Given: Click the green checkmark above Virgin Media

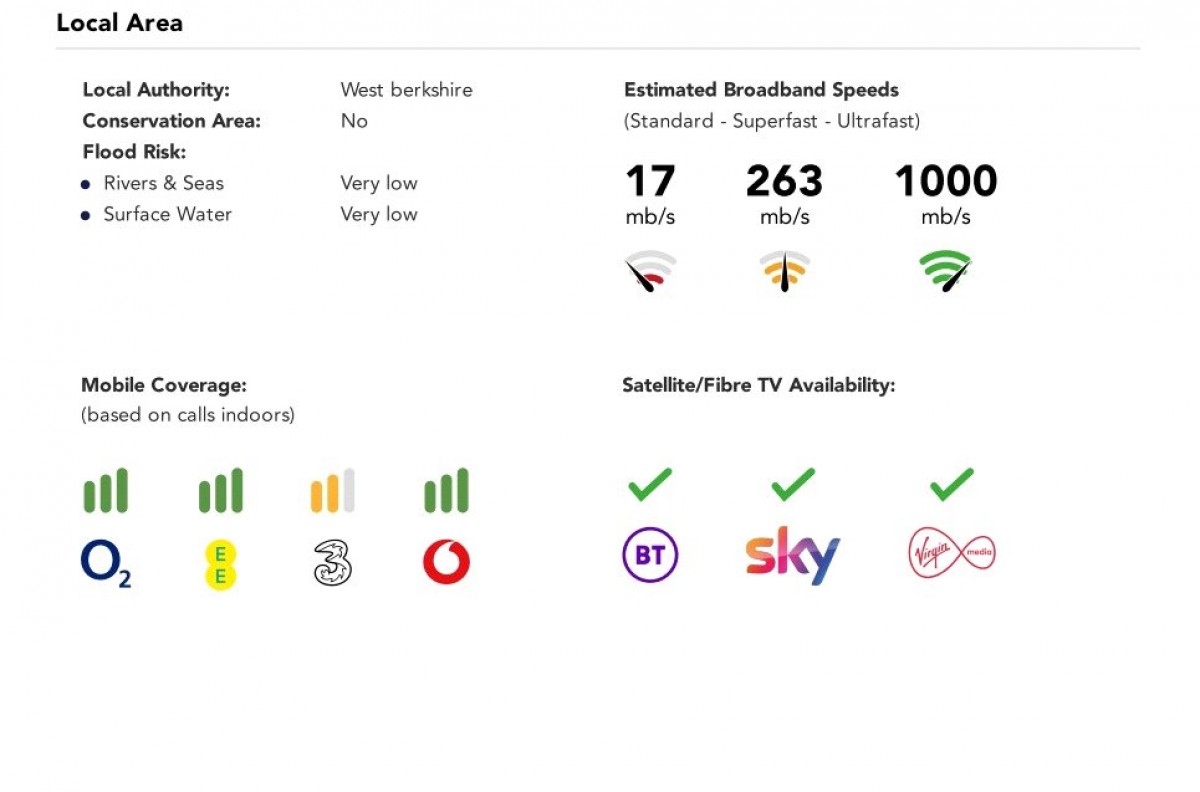Looking at the screenshot, I should coord(951,485).
